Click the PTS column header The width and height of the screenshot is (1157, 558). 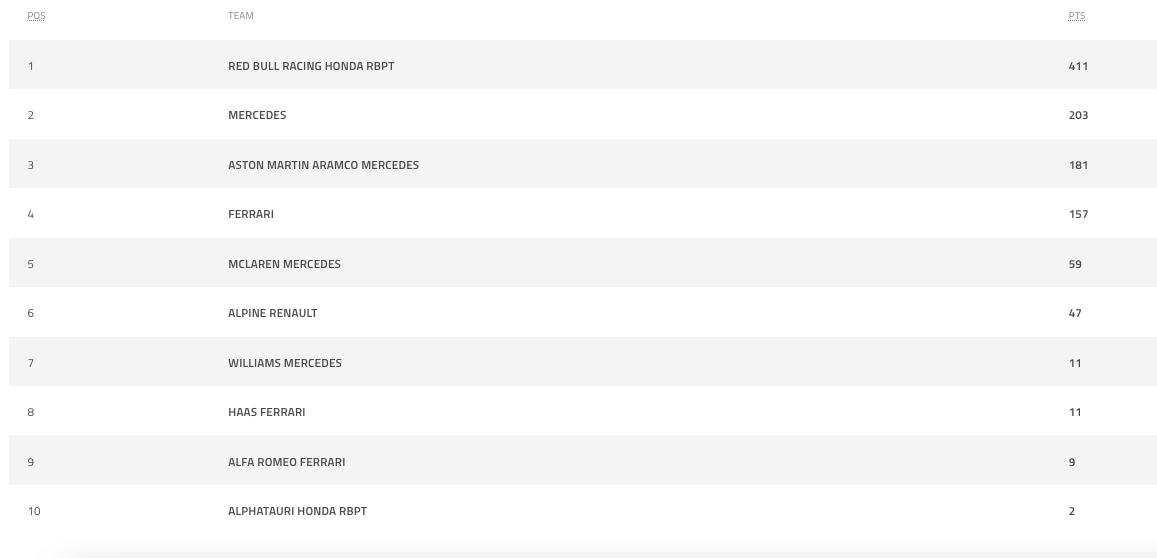[1076, 16]
